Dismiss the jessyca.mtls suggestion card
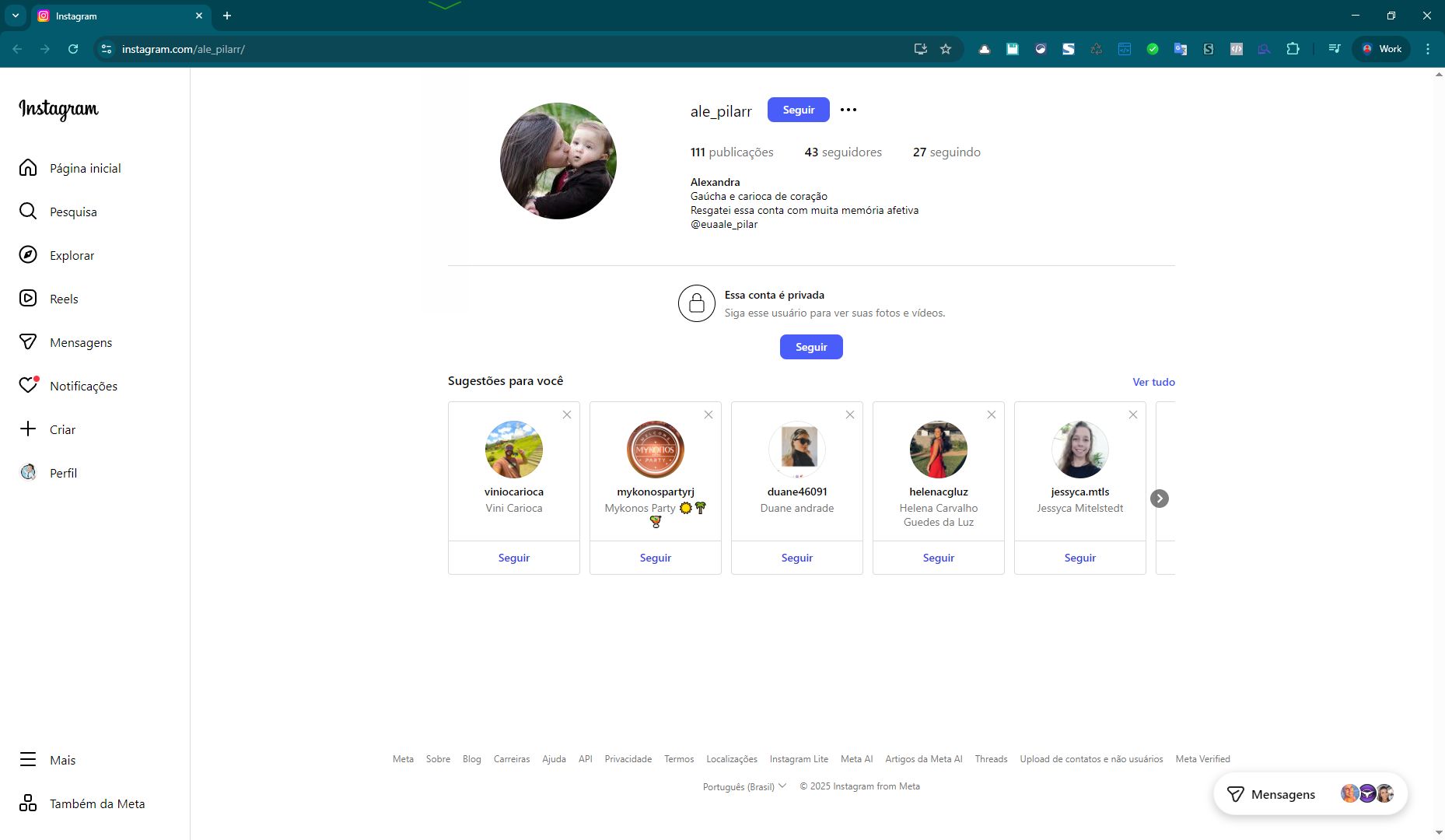 point(1133,415)
